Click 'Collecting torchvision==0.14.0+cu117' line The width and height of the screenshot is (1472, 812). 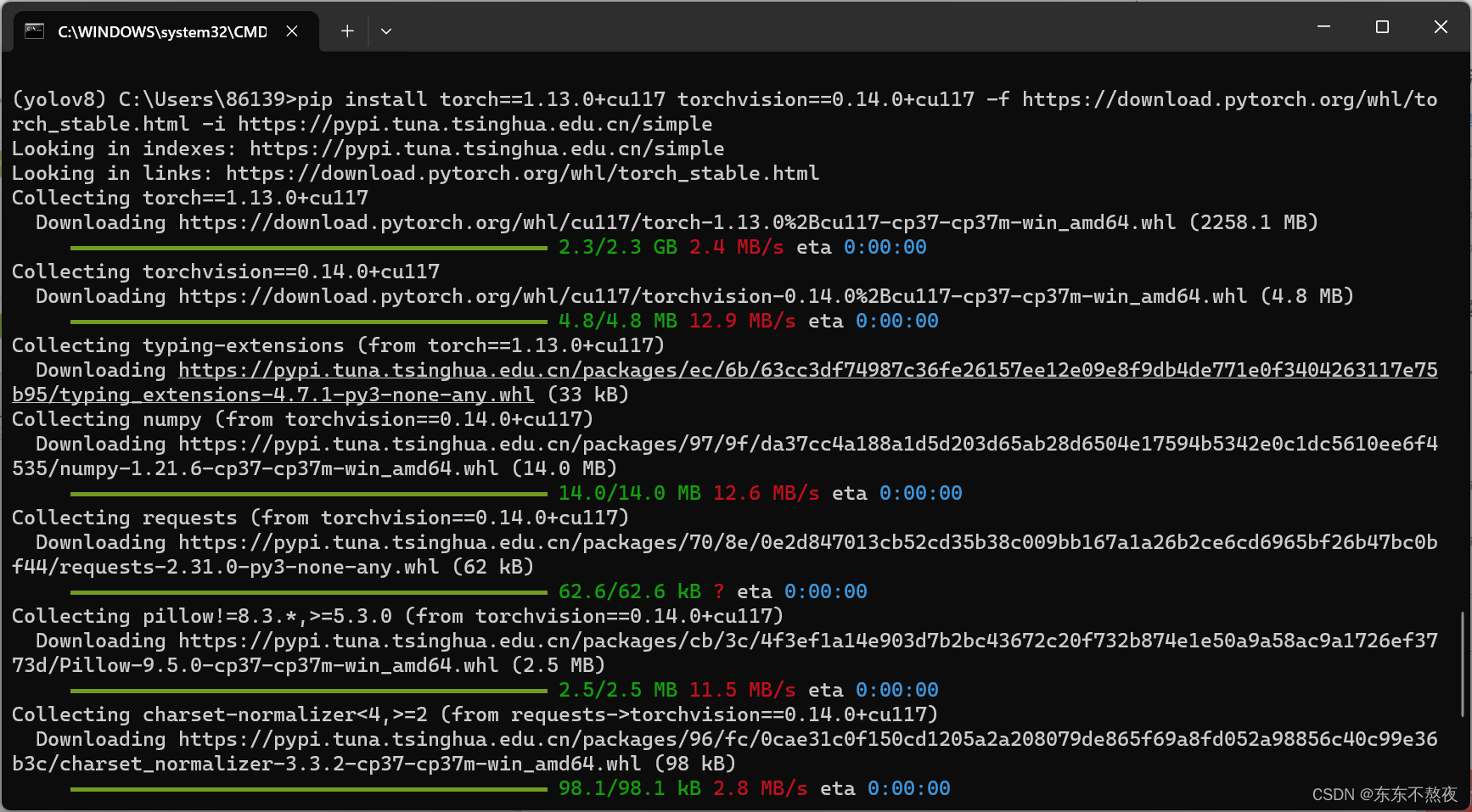[226, 272]
